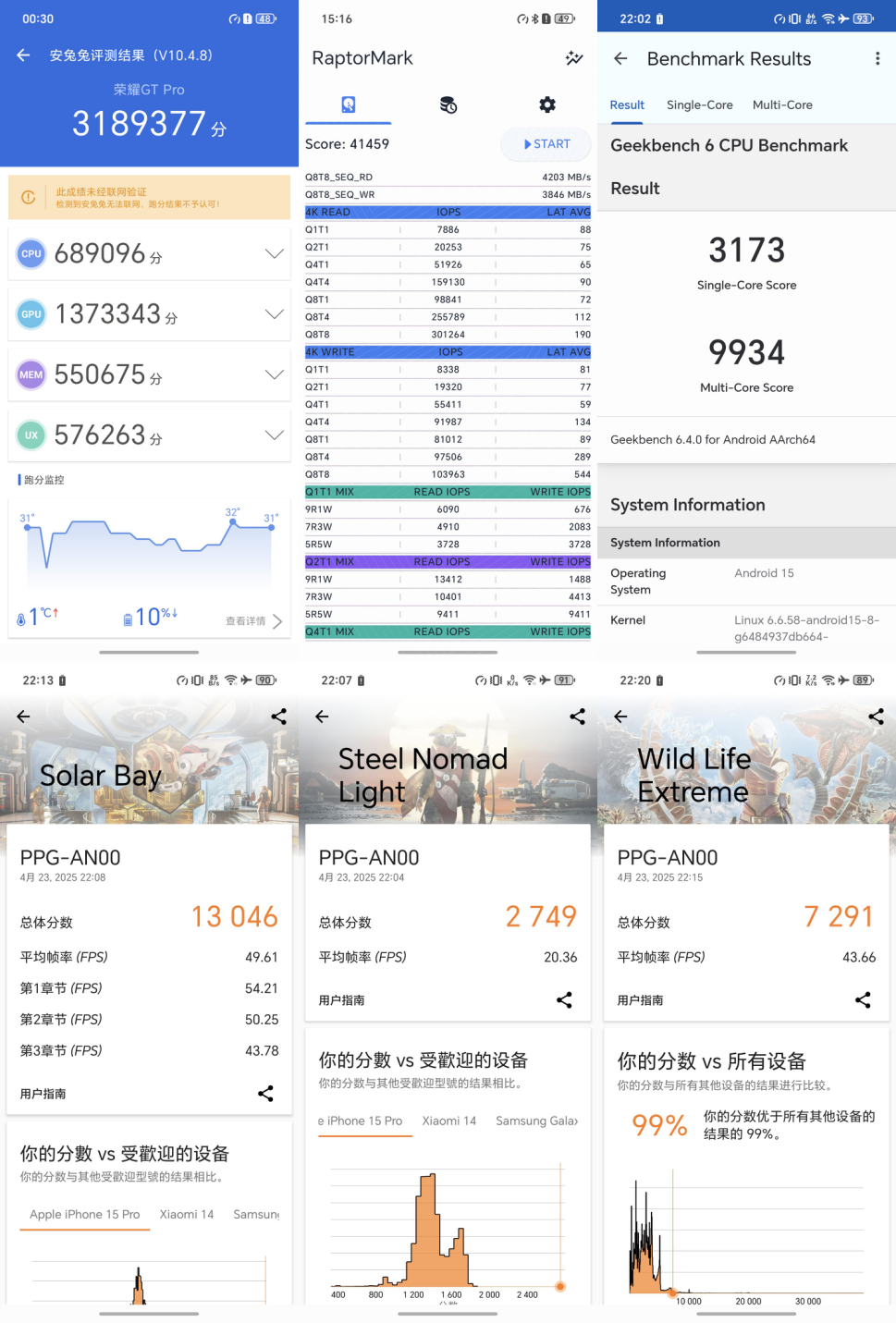
Task: Select Xiaomi 14 tab under Steel Nomad
Action: coord(449,1121)
